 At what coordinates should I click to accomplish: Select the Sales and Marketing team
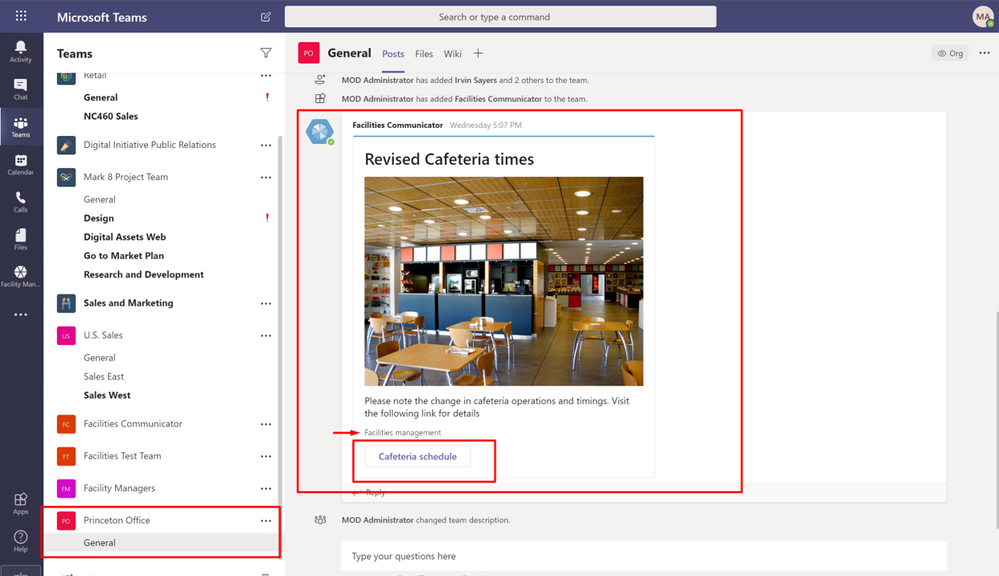128,303
